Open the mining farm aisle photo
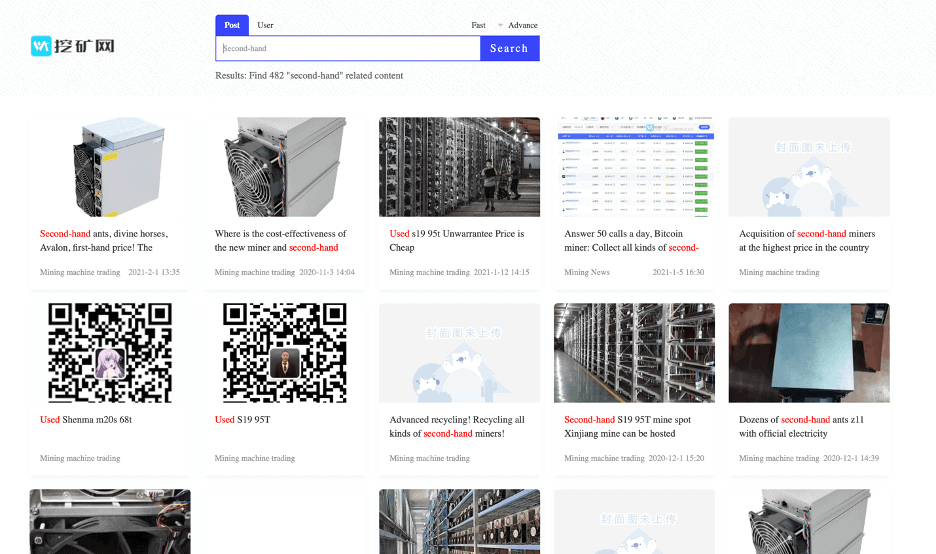936x554 pixels. (459, 167)
